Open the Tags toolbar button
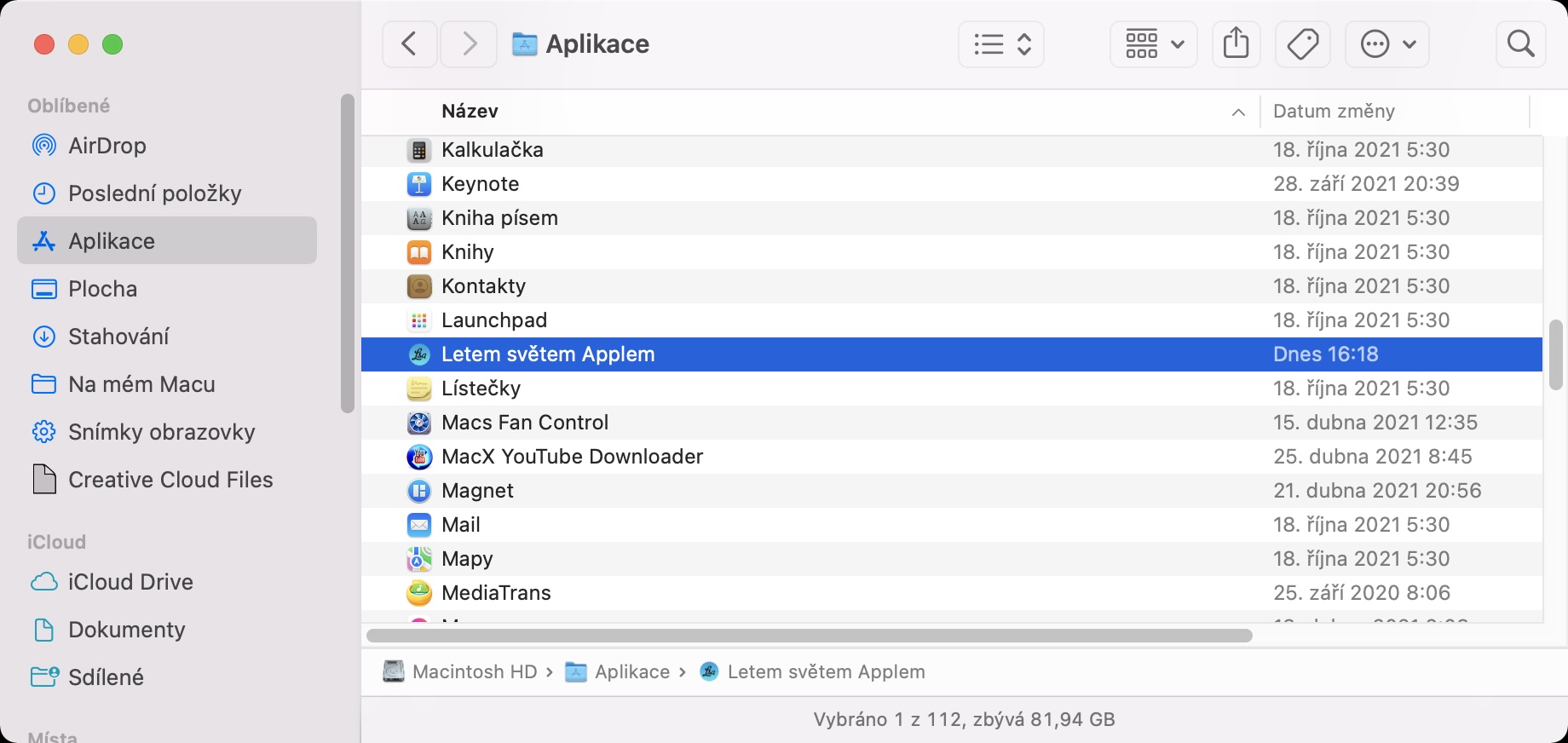The height and width of the screenshot is (743, 1568). (1303, 43)
